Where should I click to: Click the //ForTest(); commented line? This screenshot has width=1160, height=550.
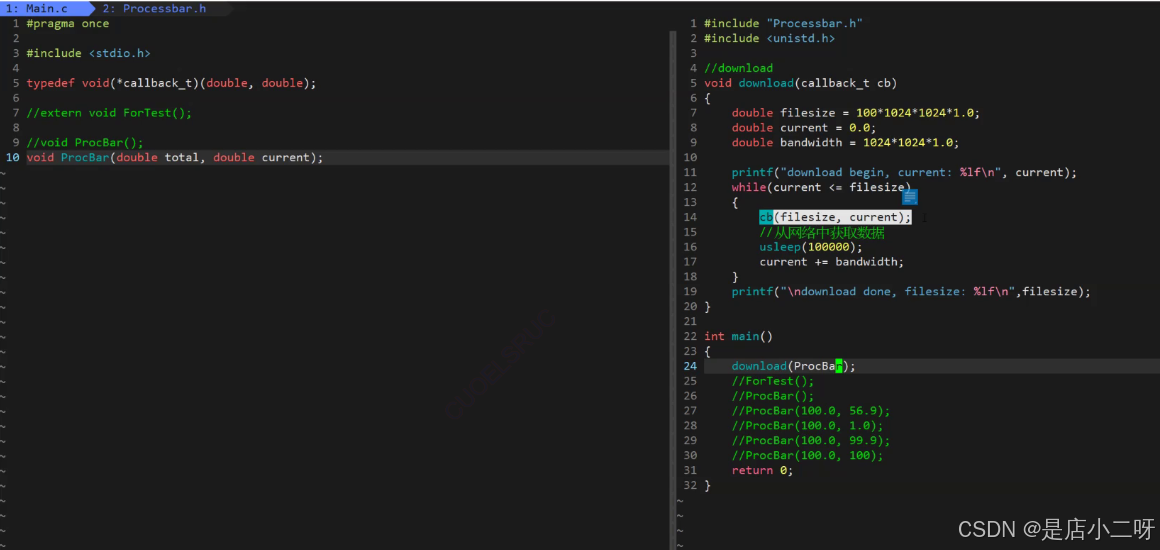772,380
